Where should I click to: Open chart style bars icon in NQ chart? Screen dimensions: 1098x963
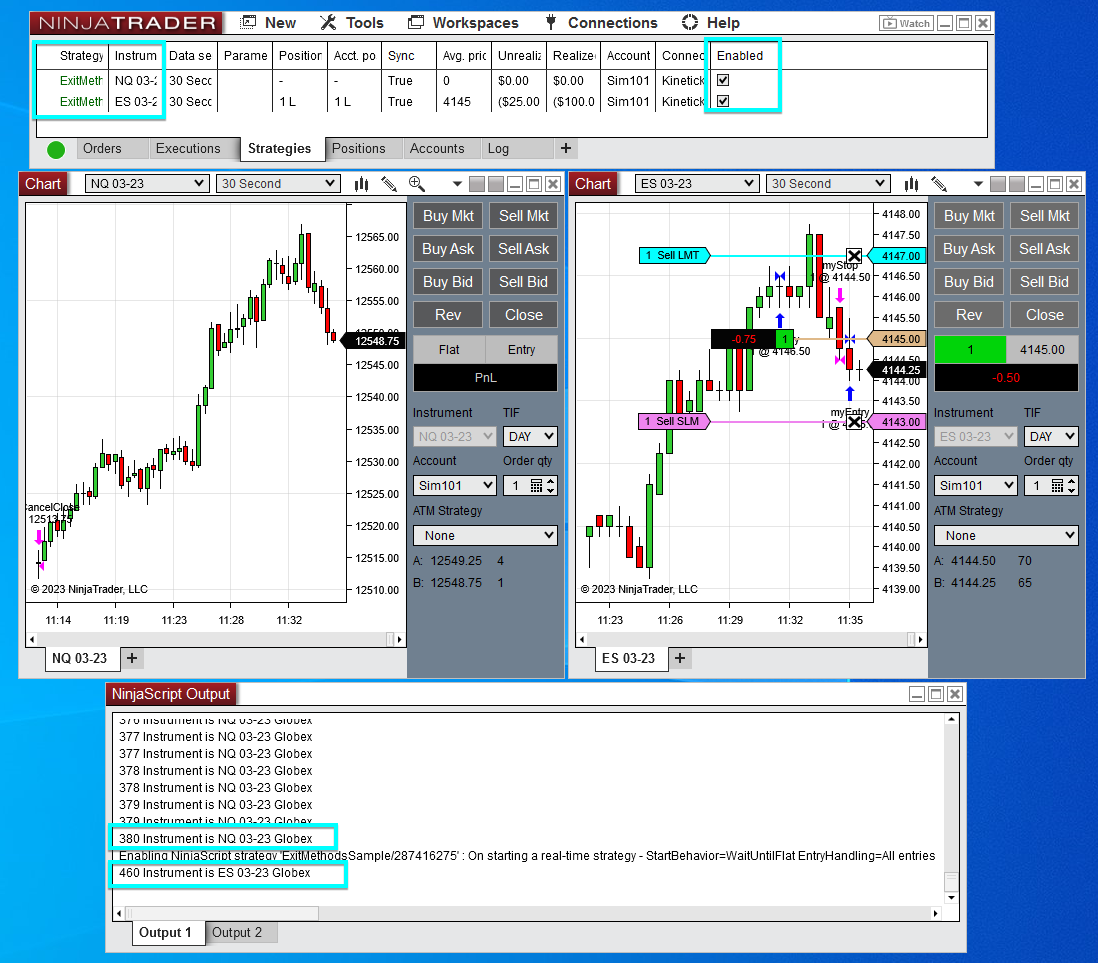(361, 184)
